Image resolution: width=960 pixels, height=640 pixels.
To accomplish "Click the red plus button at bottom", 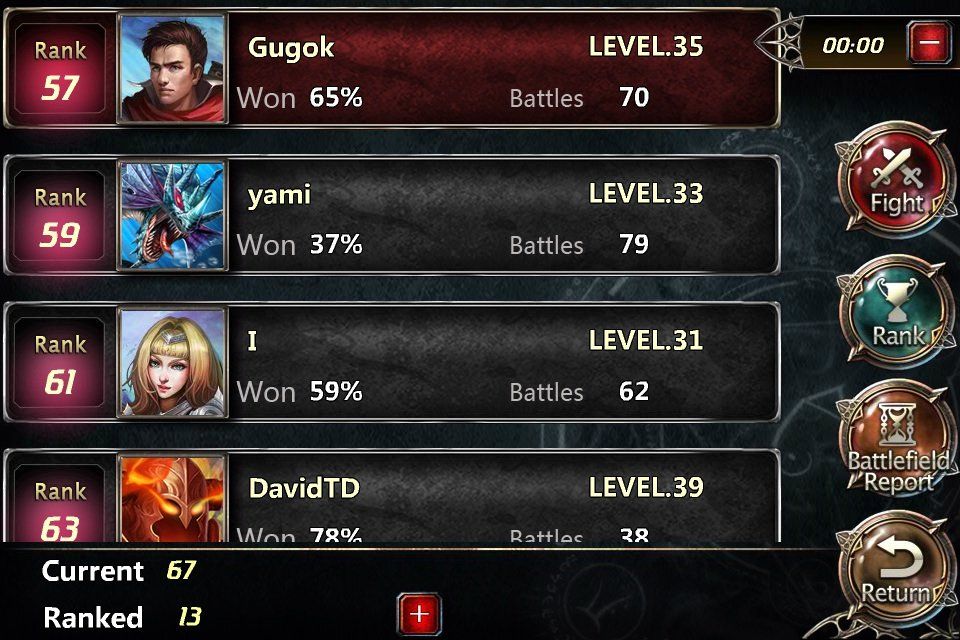I will [419, 614].
